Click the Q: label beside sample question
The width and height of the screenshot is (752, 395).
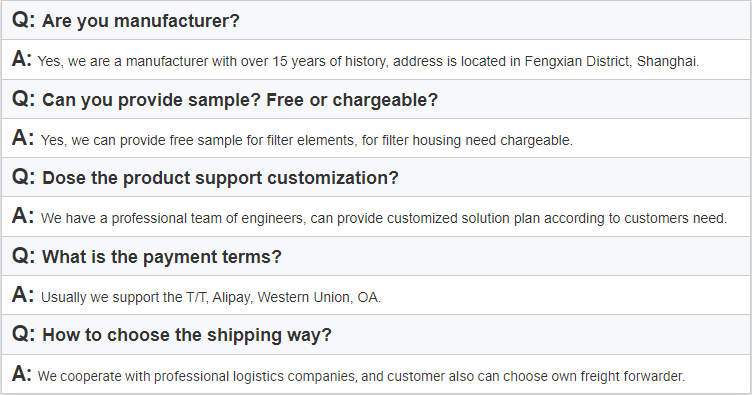(24, 99)
